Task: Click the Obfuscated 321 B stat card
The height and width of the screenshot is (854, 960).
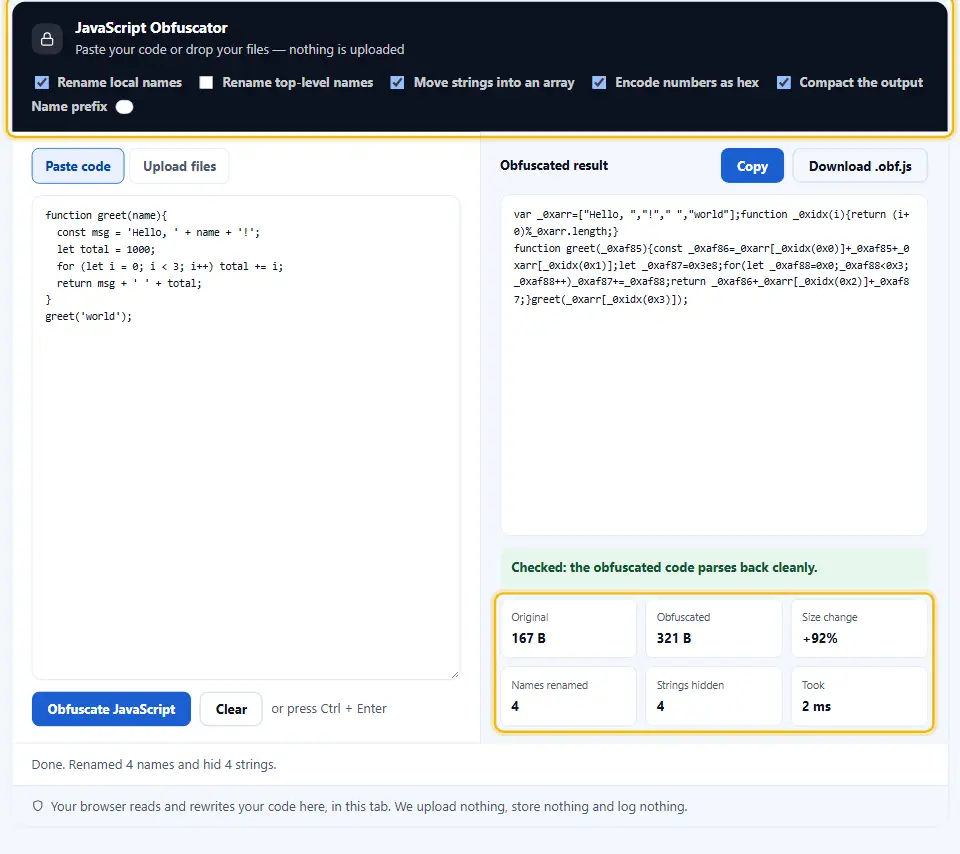Action: pos(714,628)
